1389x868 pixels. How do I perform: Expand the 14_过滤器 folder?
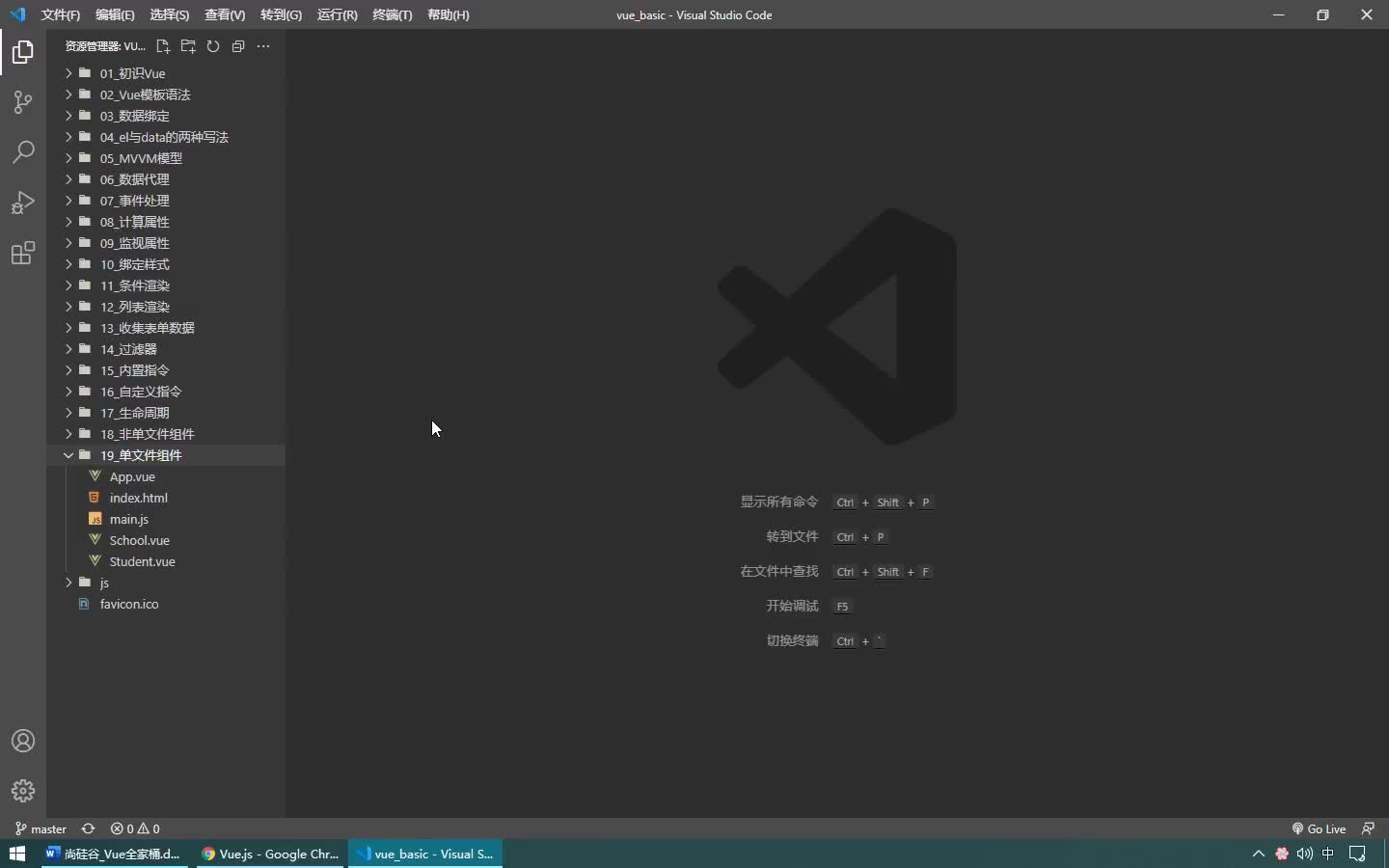point(166,349)
